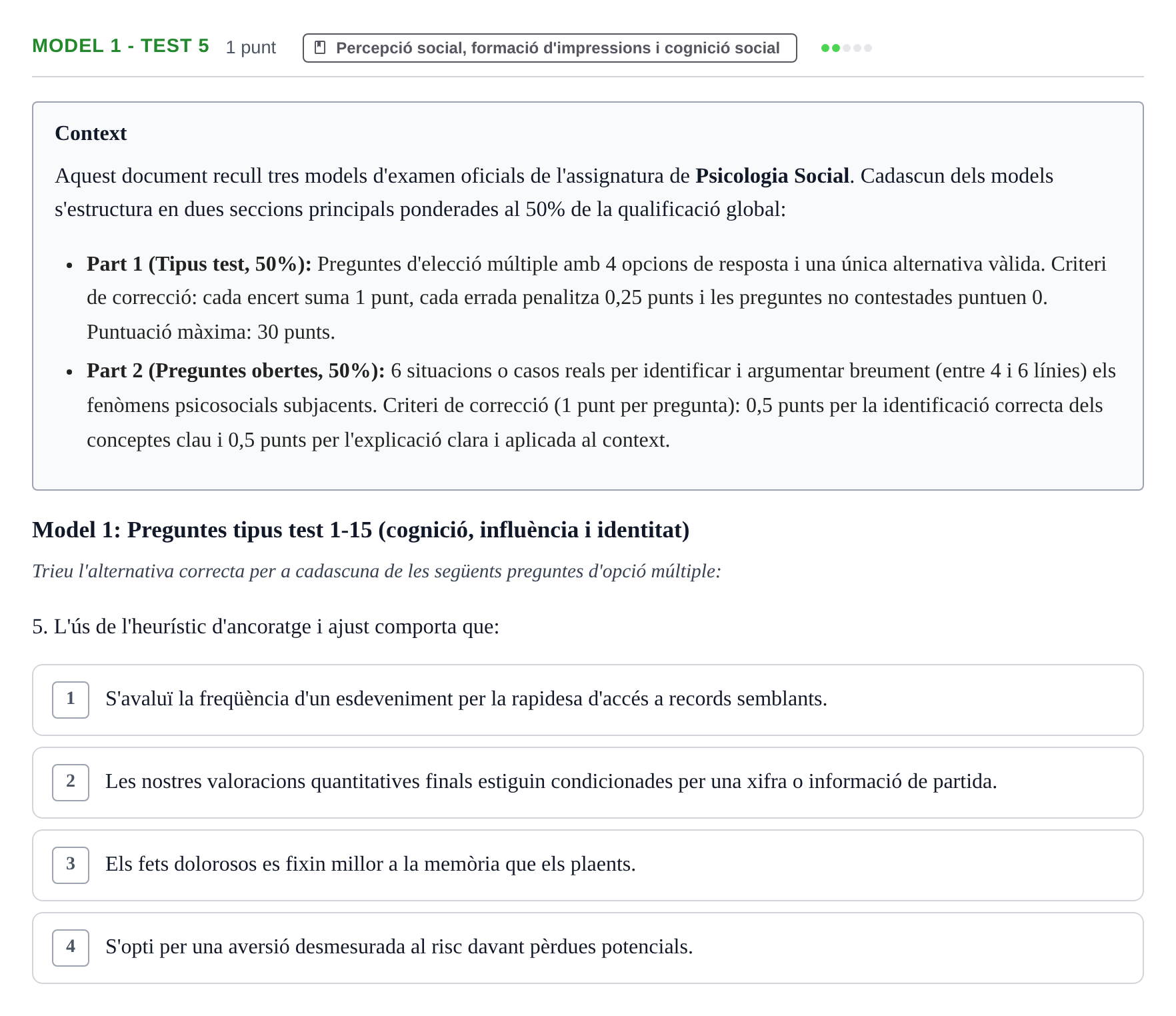Click the book icon in the topic tag
Screen dimensions: 1176x1016
[x=320, y=48]
